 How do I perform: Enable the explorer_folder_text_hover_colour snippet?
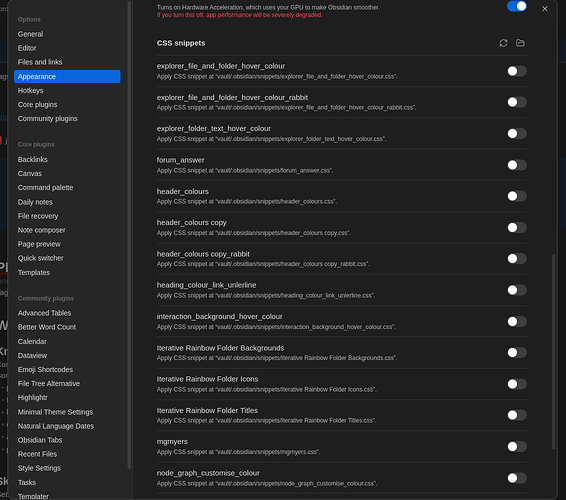[x=517, y=134]
